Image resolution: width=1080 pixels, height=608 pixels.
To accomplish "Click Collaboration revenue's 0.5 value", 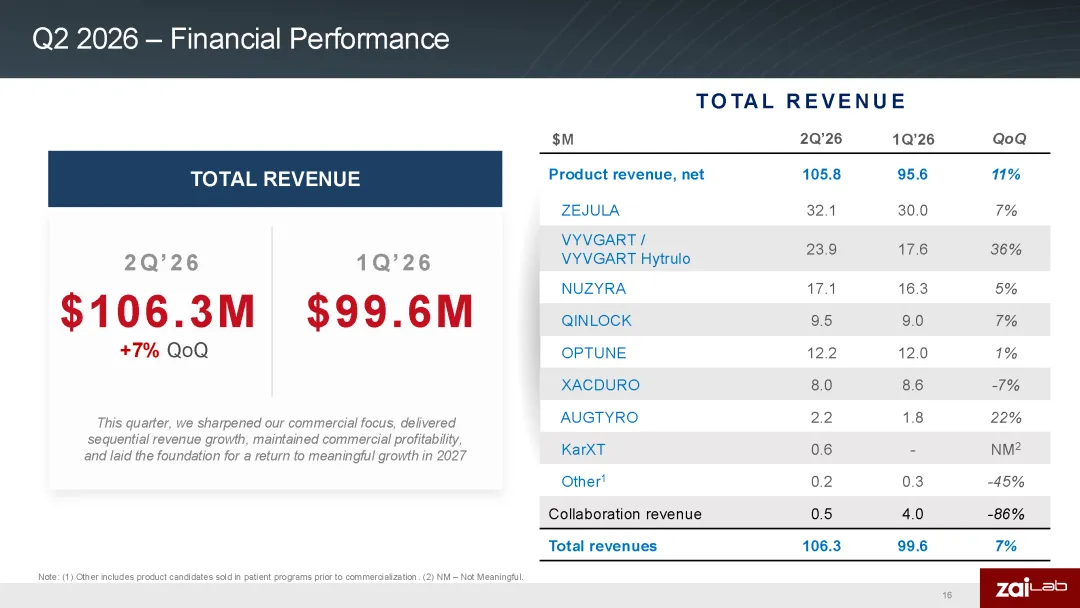I will (x=821, y=514).
